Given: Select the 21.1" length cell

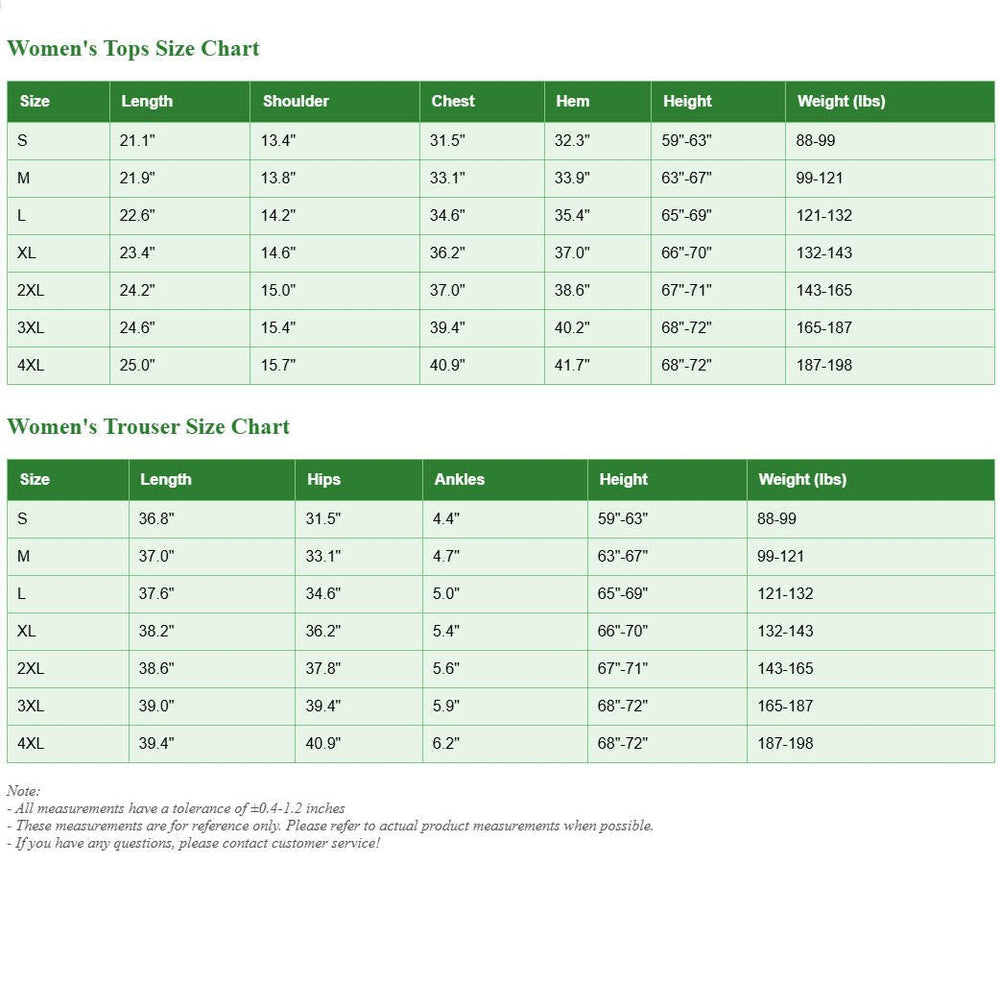Looking at the screenshot, I should tap(137, 141).
